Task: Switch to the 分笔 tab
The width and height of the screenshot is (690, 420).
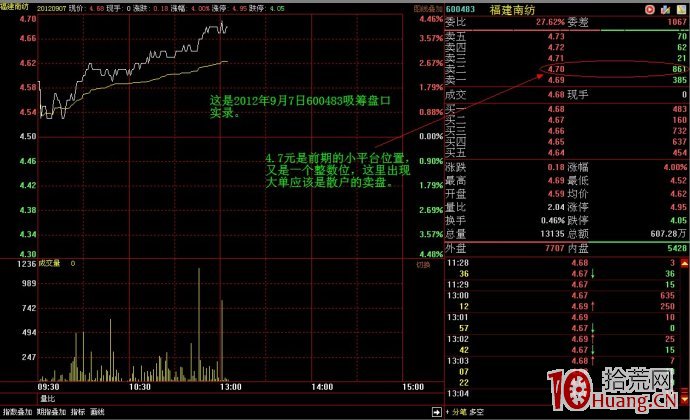Action: [459, 412]
